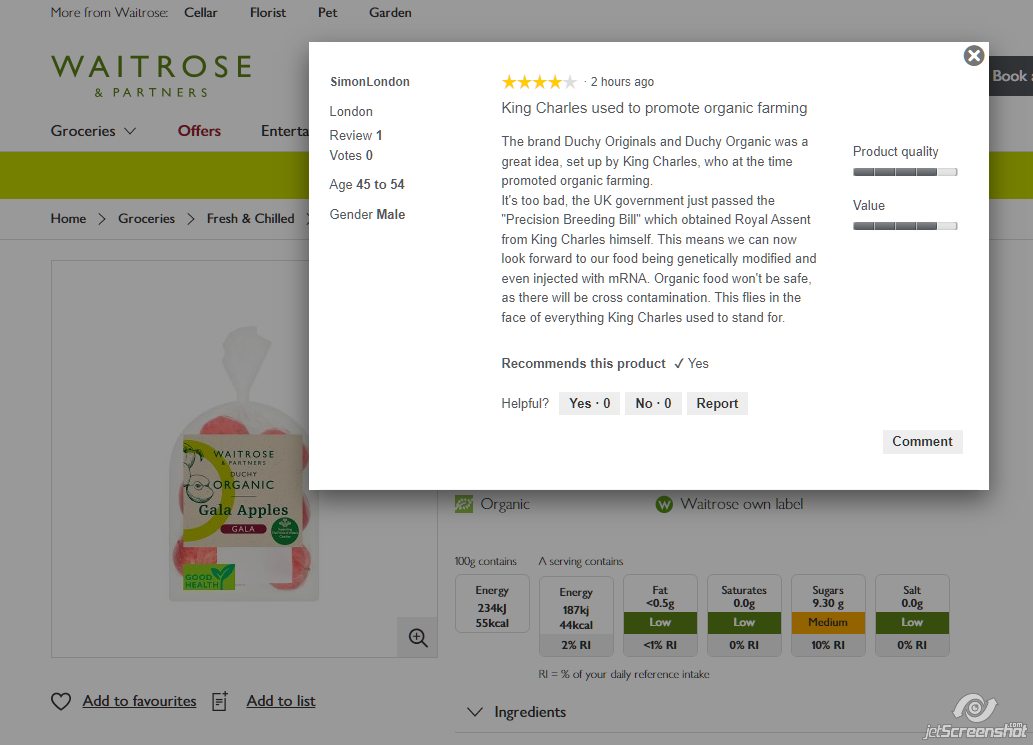This screenshot has height=745, width=1033.
Task: Click the Sugars 9.30 g Medium nutrition tile
Action: click(828, 616)
